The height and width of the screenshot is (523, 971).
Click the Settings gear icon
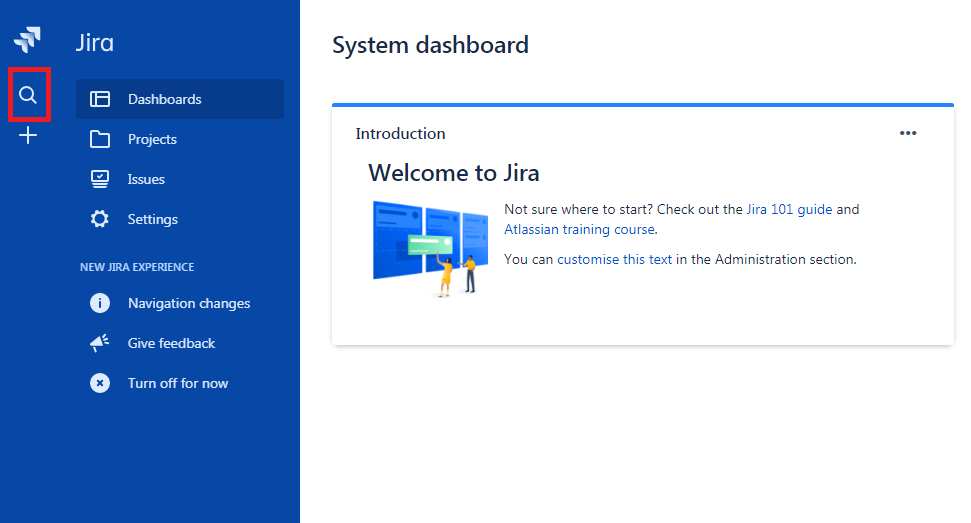click(x=100, y=219)
